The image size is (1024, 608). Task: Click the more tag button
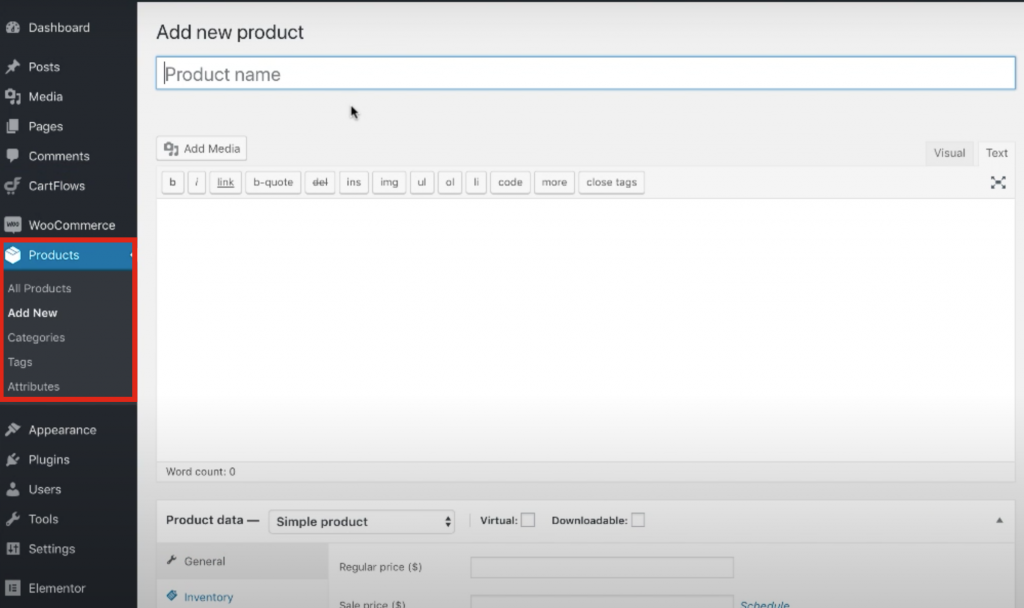(x=554, y=182)
